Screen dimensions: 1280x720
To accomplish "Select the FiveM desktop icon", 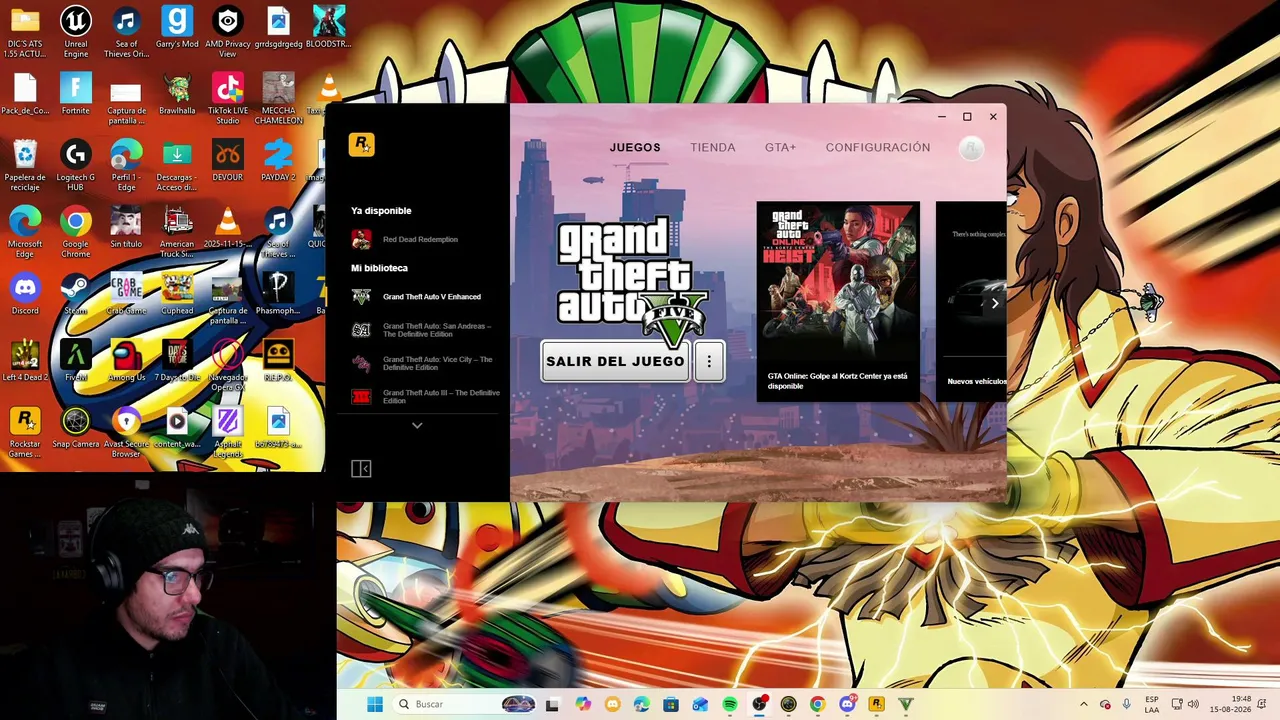I will point(76,361).
